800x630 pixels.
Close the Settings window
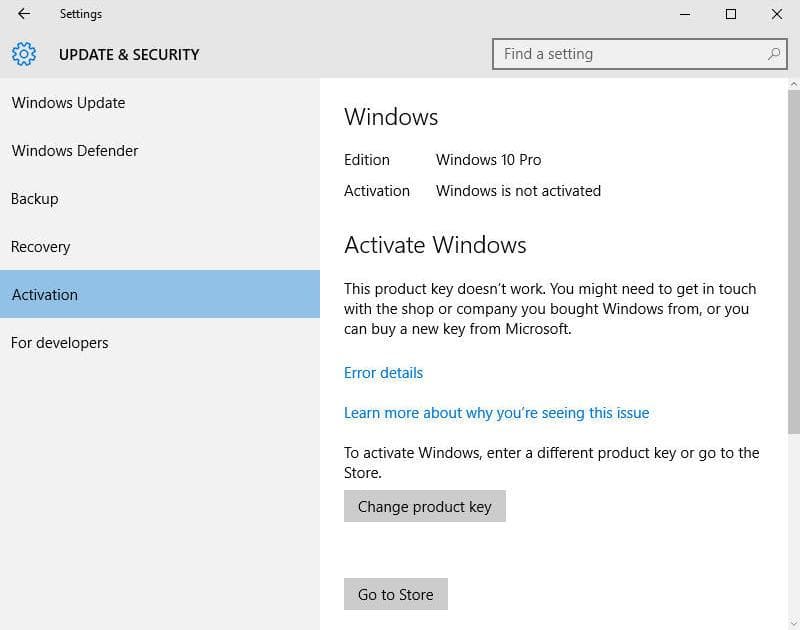point(777,14)
